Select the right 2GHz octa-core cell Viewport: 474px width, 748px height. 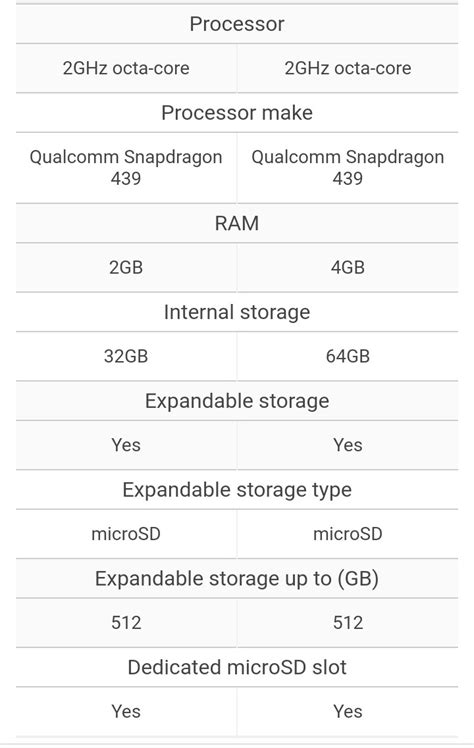pos(348,68)
